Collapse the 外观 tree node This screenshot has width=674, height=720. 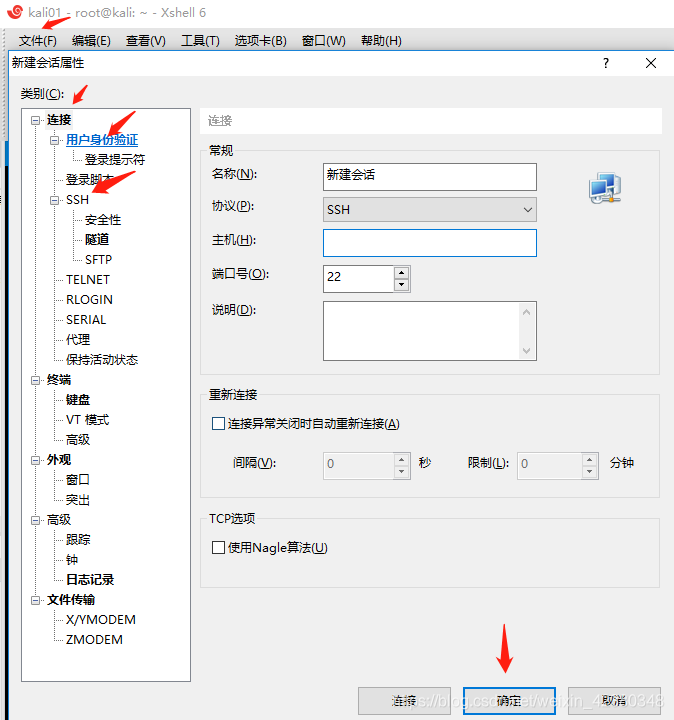click(35, 460)
